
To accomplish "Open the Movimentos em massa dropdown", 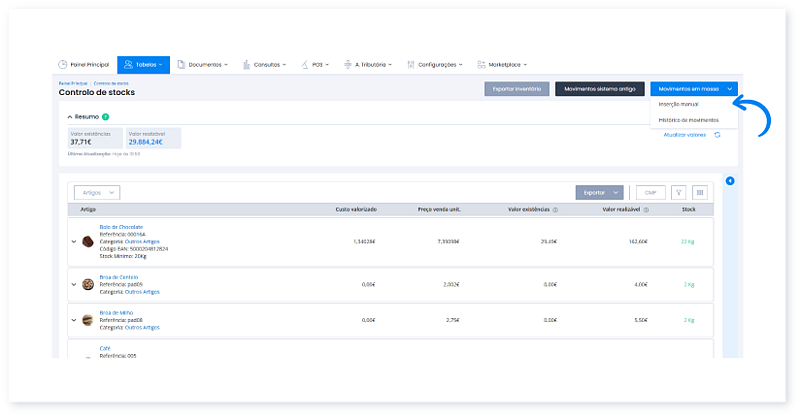I will [x=693, y=89].
